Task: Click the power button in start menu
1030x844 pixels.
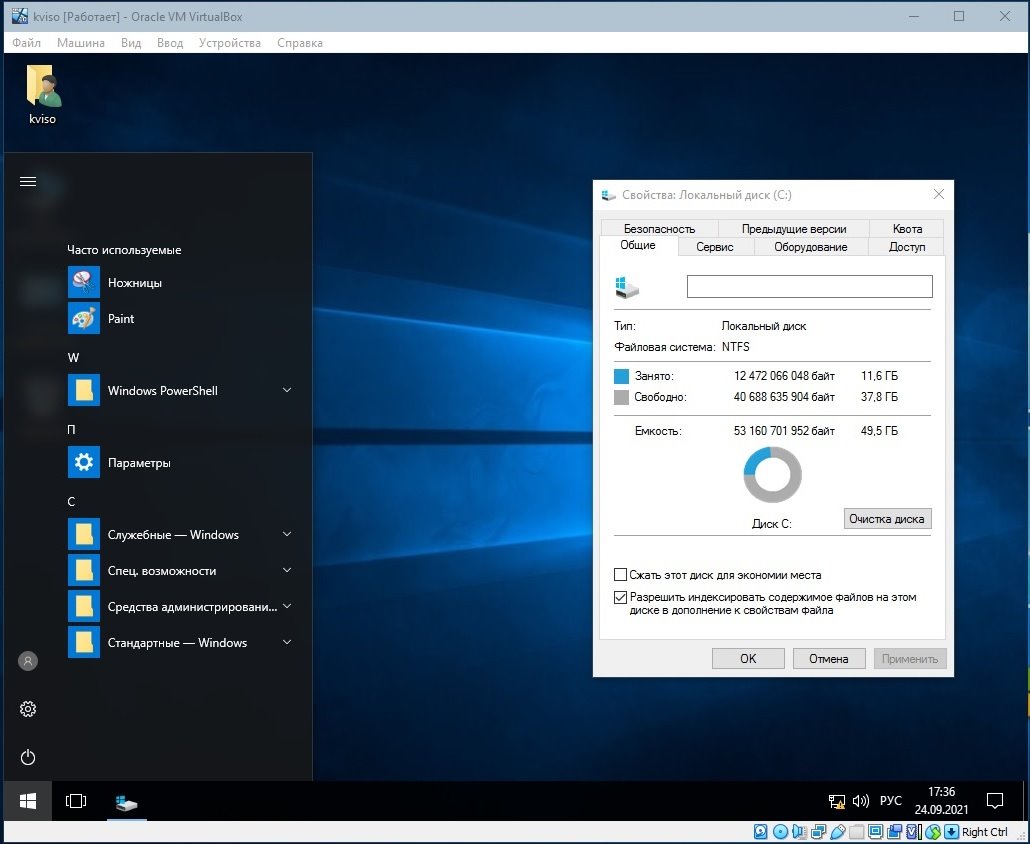Action: pos(28,757)
